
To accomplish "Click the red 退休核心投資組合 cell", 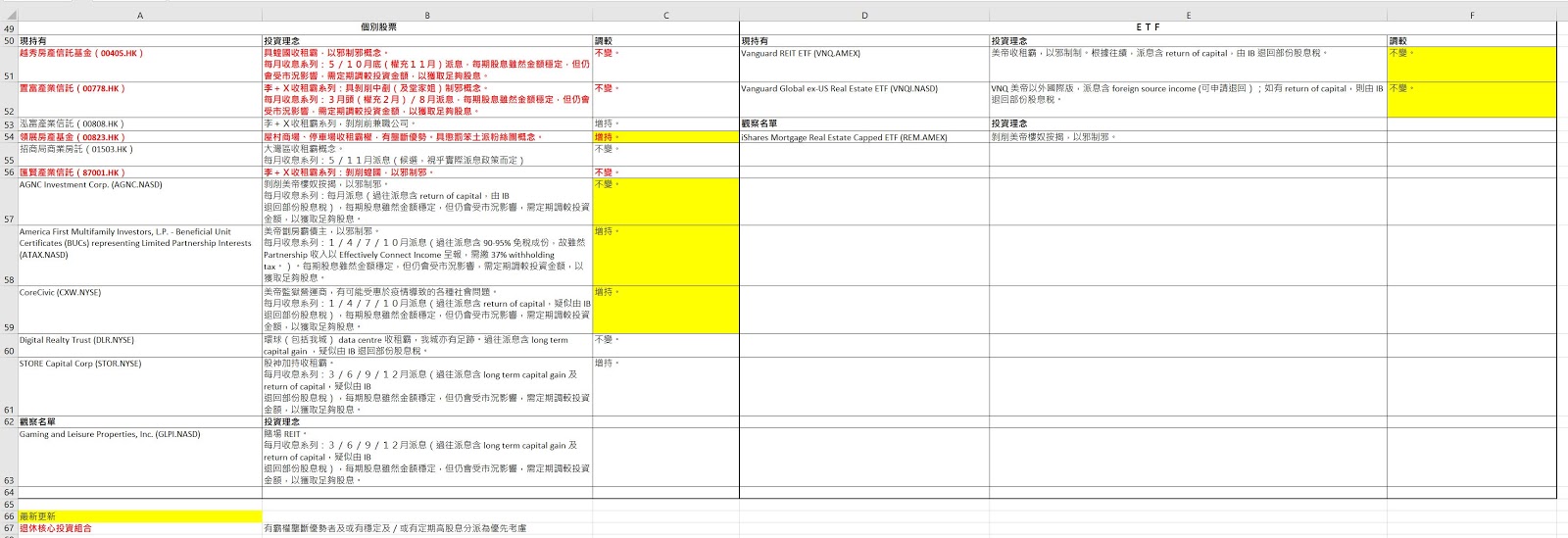I will click(x=140, y=528).
